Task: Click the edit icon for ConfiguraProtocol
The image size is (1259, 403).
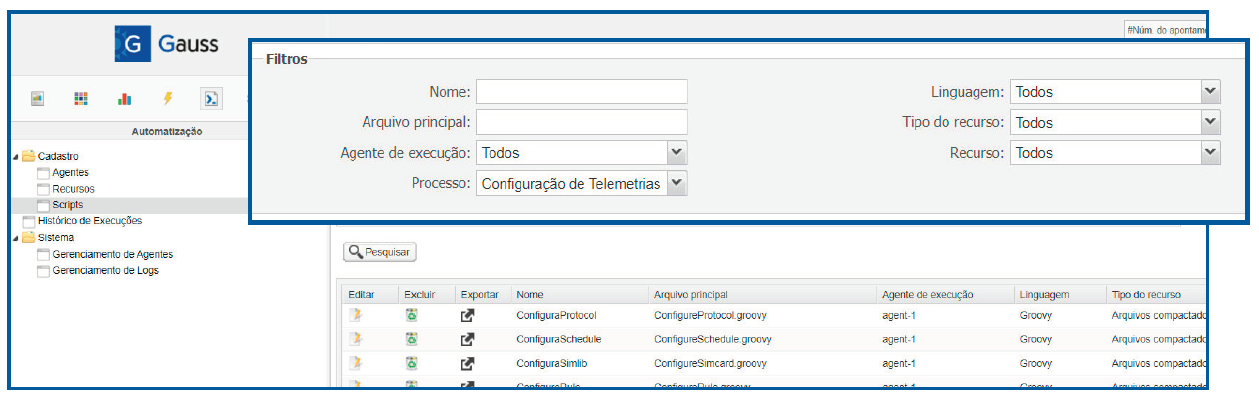Action: click(x=355, y=315)
